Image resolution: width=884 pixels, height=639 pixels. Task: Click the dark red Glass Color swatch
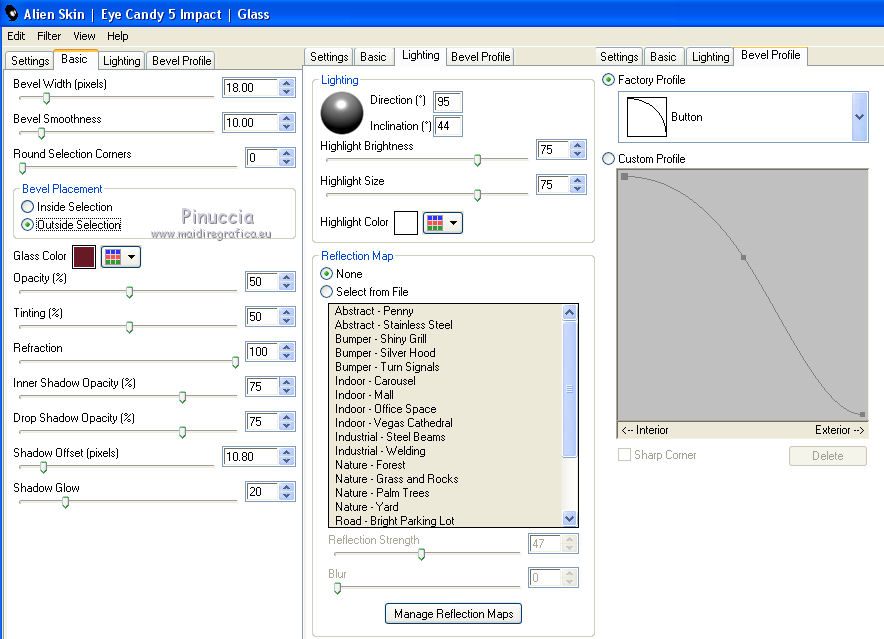[84, 257]
